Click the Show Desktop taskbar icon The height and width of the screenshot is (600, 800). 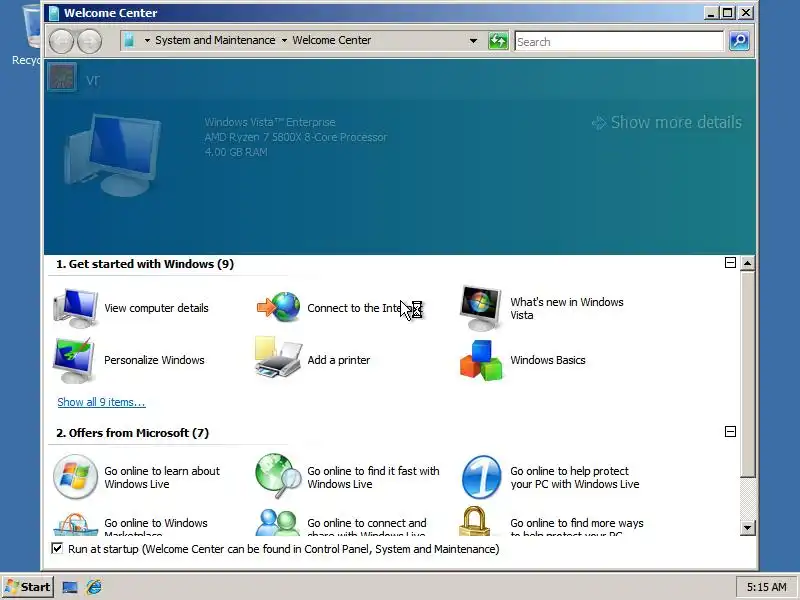[70, 587]
